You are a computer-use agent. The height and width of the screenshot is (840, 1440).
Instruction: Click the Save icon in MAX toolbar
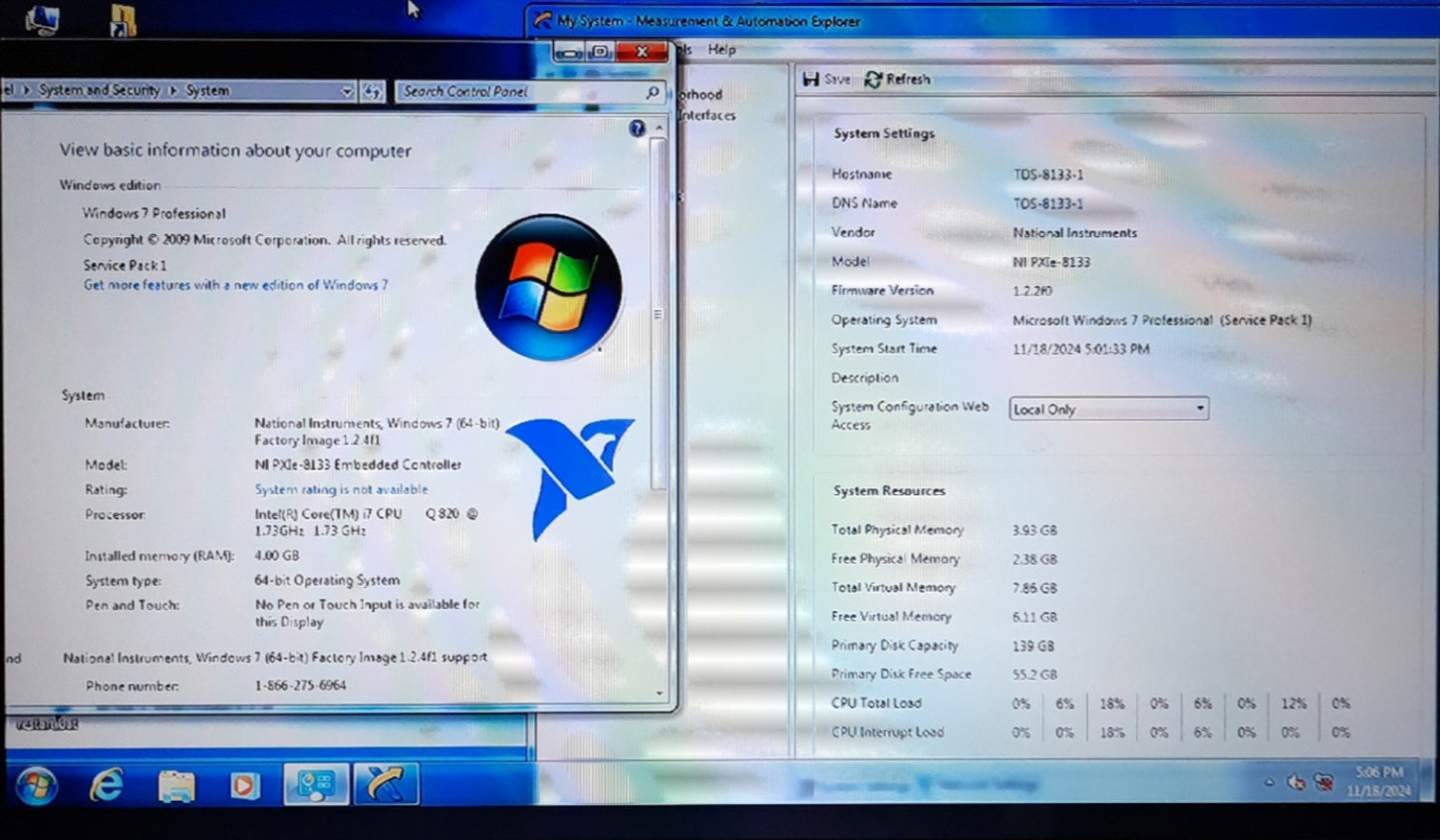click(x=826, y=79)
